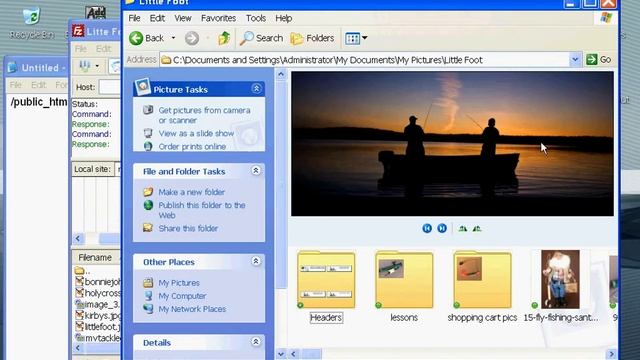Screen dimensions: 640x360
Task: Open the Views dropdown button
Action: [356, 38]
